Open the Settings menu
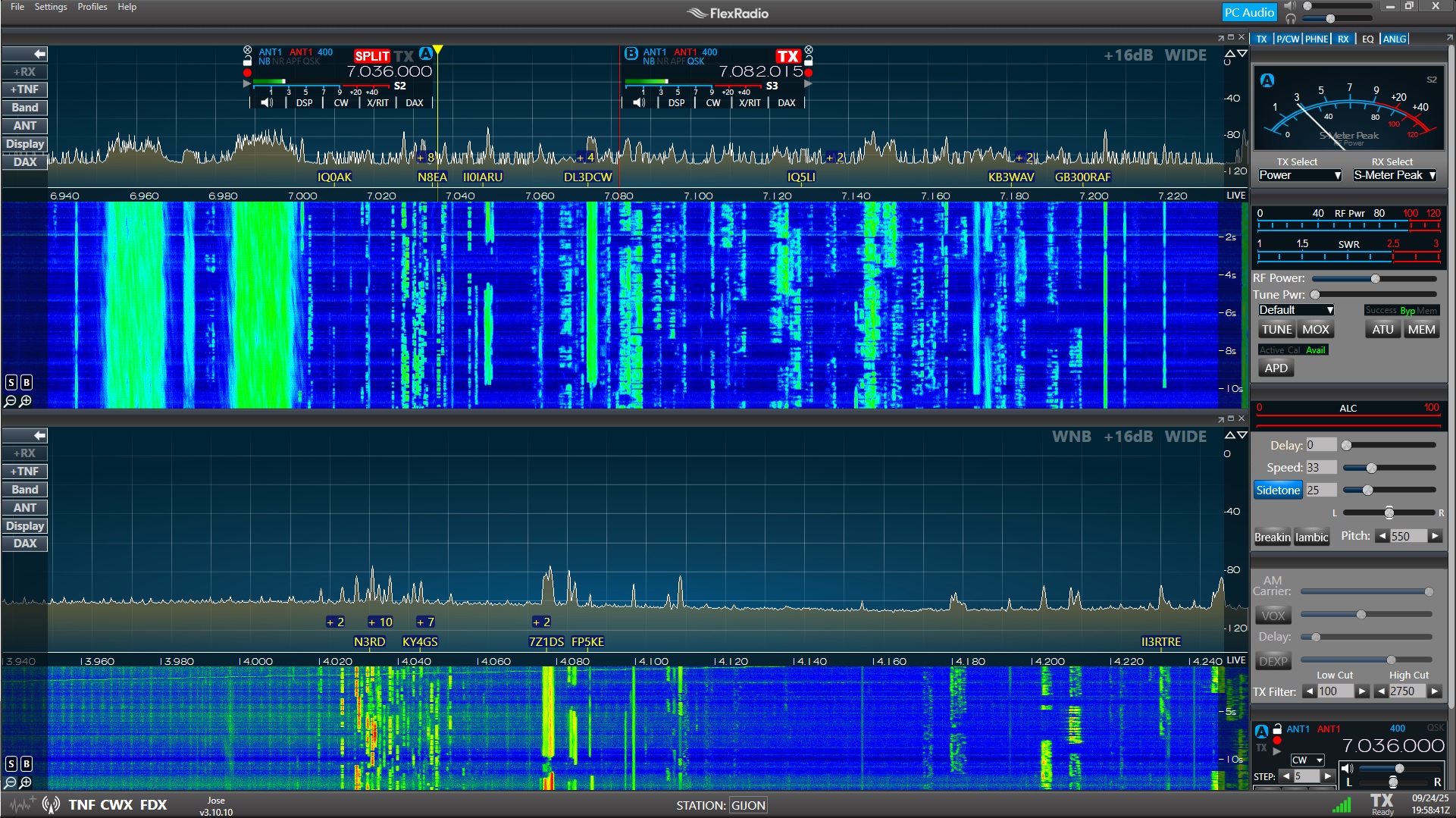 [x=51, y=7]
